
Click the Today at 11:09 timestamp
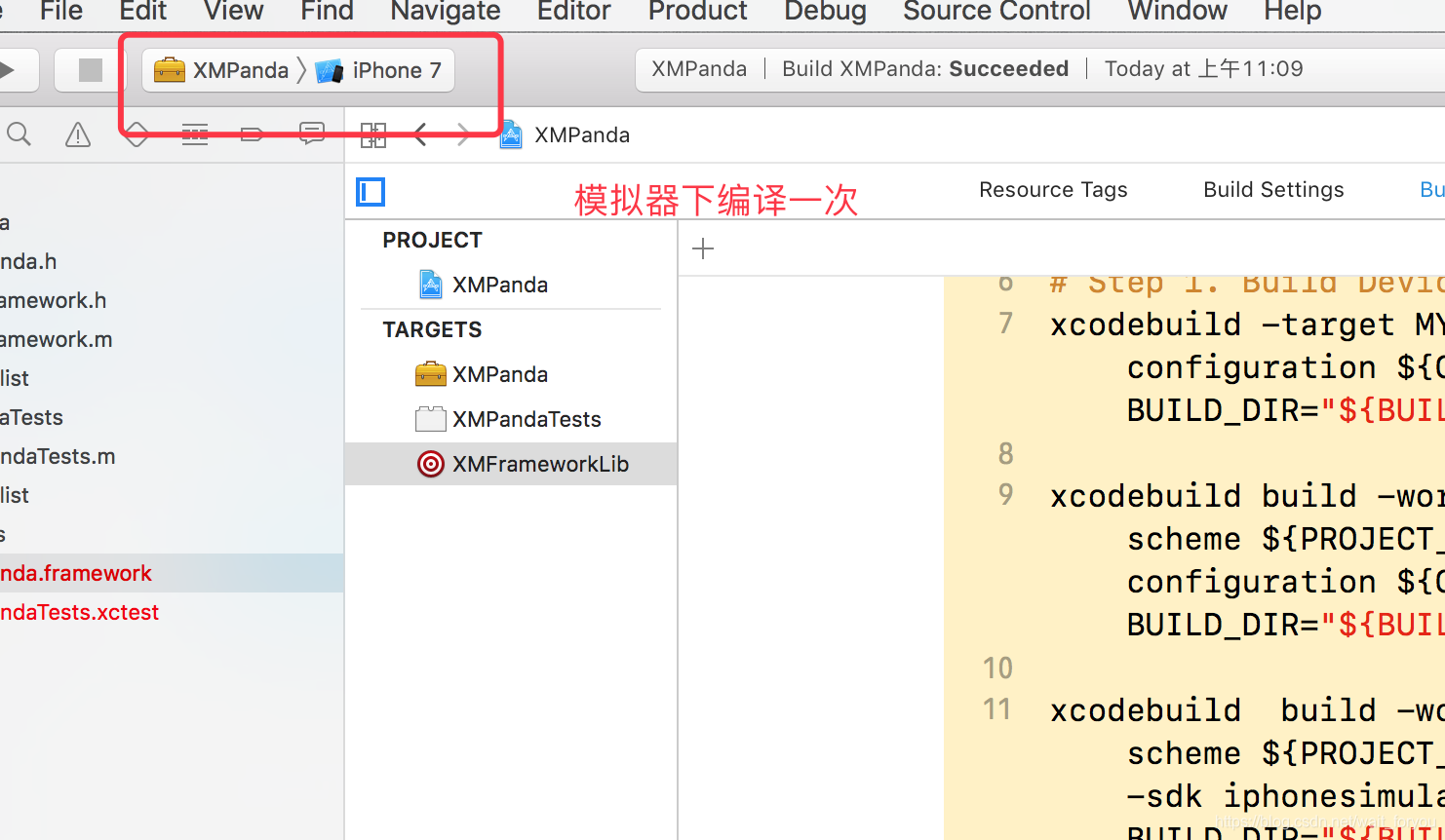(1203, 69)
